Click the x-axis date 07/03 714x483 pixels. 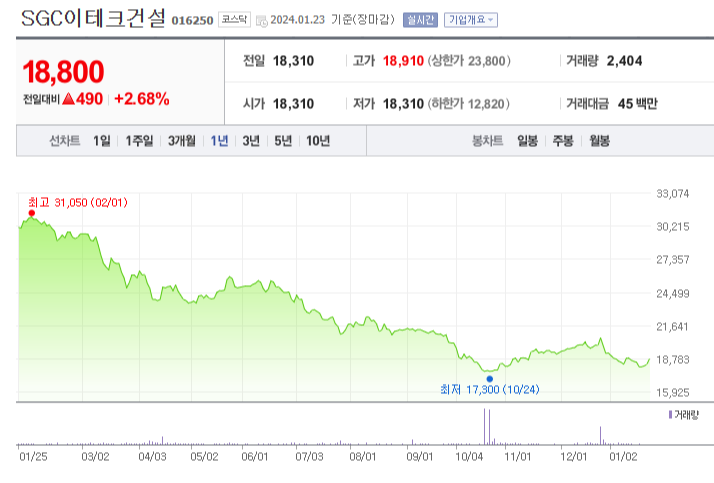[309, 456]
